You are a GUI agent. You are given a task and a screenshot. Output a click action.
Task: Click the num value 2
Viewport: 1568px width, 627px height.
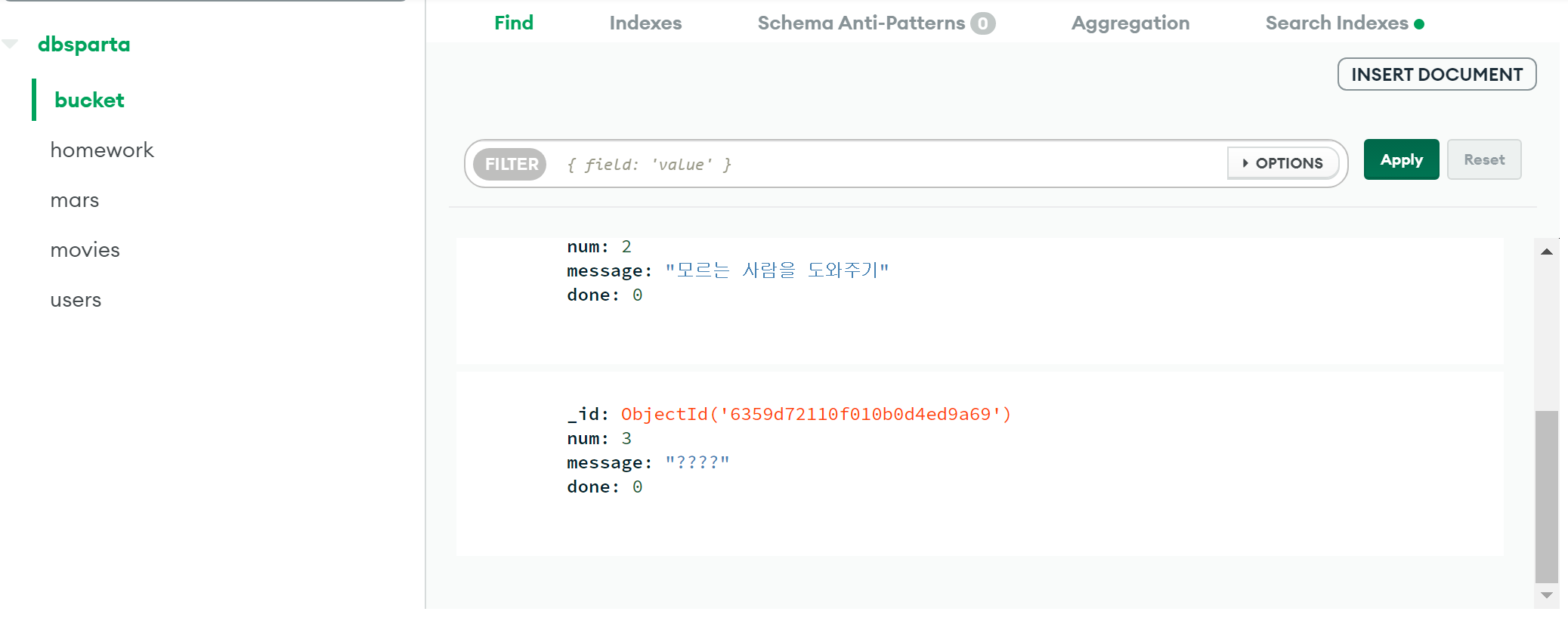(626, 246)
